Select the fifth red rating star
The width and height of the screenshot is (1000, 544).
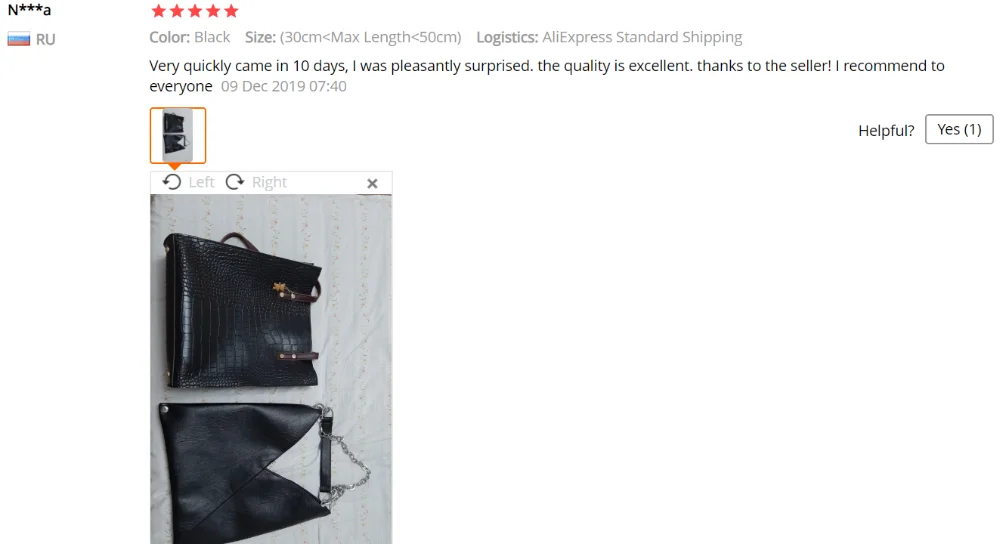(x=232, y=10)
